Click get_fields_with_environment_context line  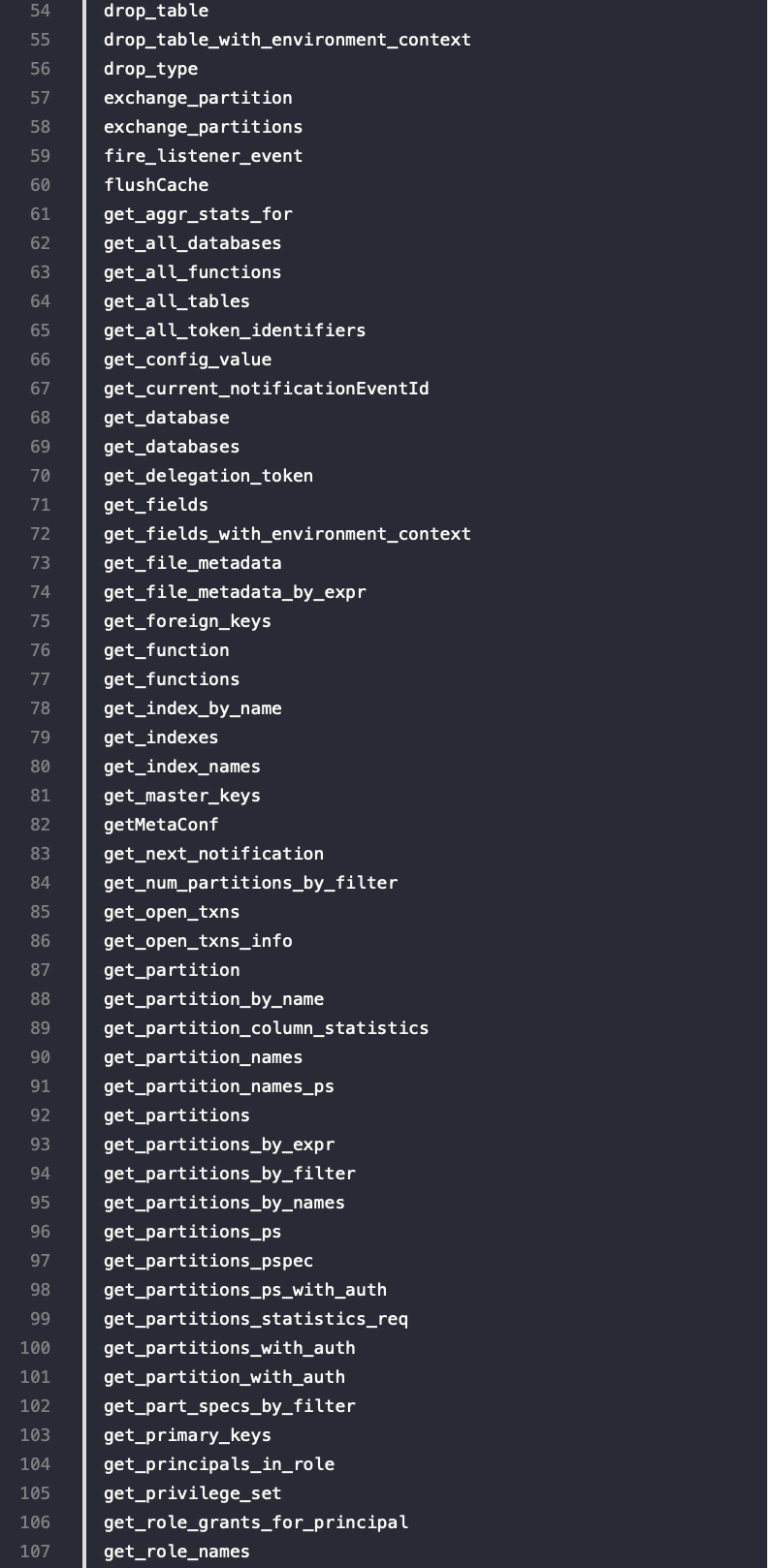[x=287, y=534]
